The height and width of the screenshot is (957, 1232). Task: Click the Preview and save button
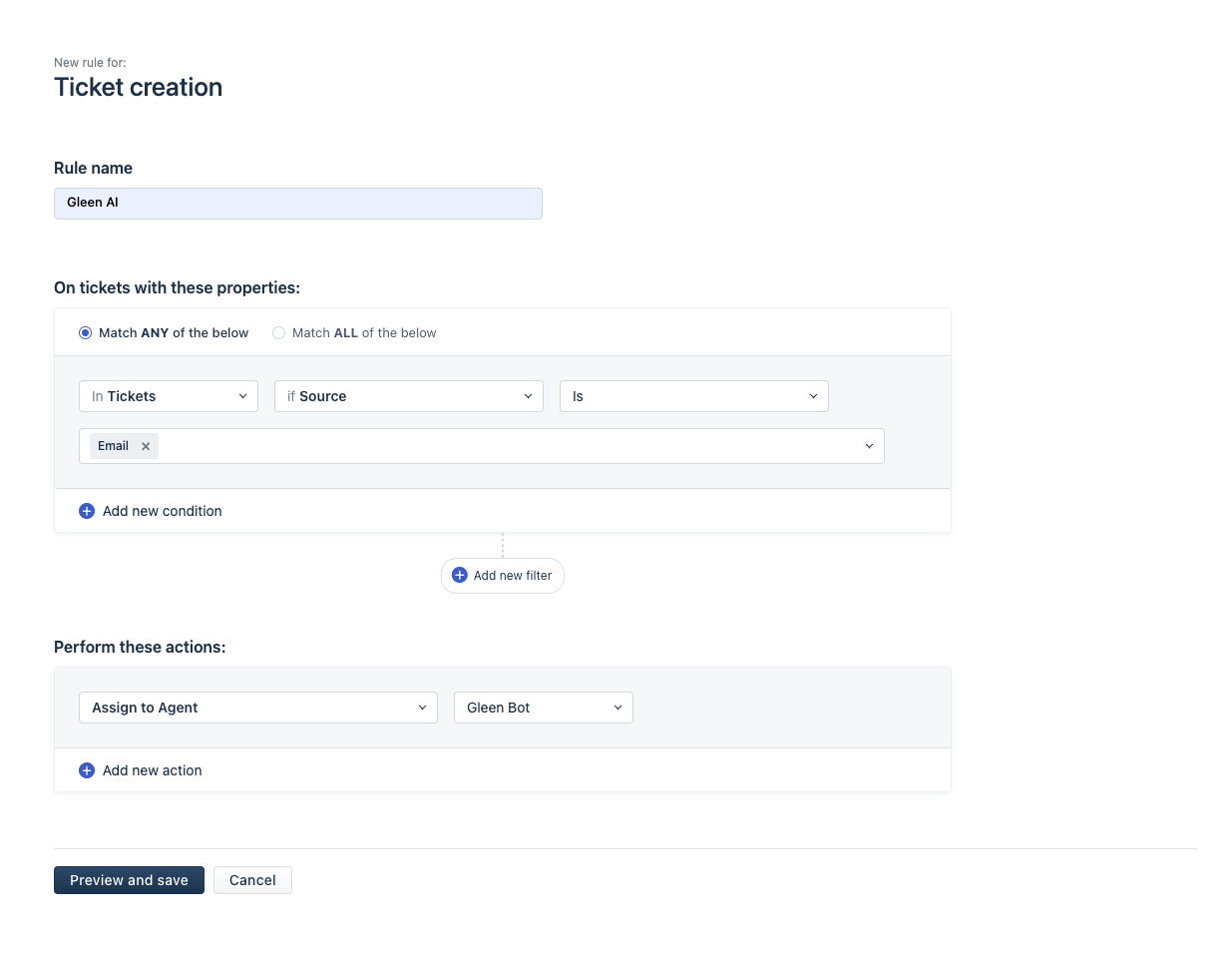pos(129,880)
